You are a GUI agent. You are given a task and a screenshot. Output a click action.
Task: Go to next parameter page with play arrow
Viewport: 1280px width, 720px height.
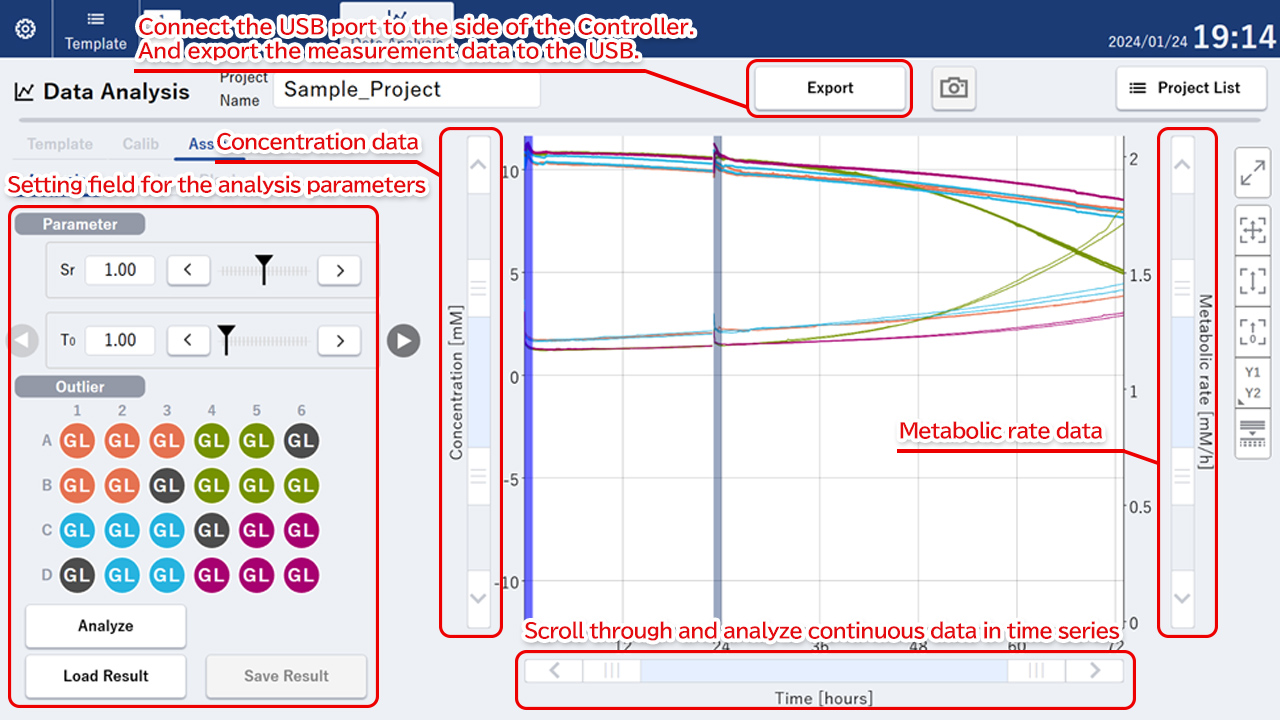pyautogui.click(x=403, y=341)
